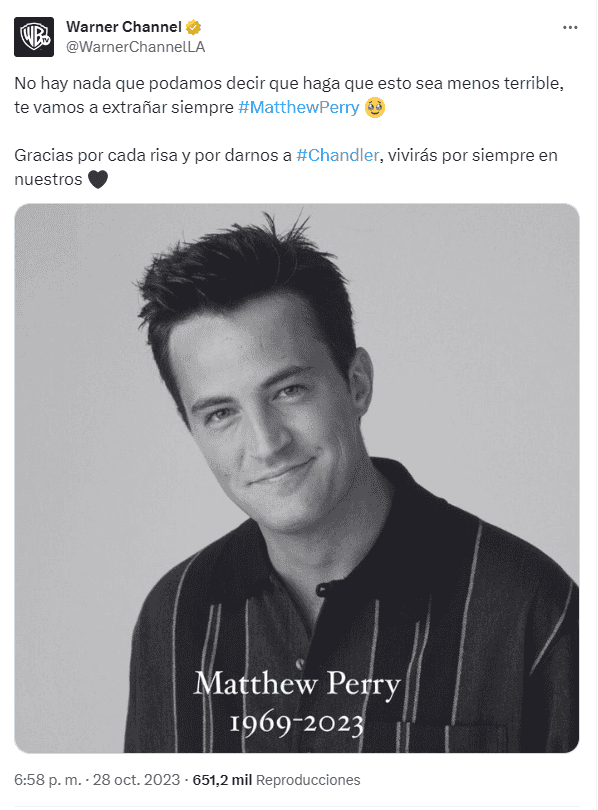Click the 'Gracias por cada risa' paragraph
Screen dimensions: 598x810
286,167
